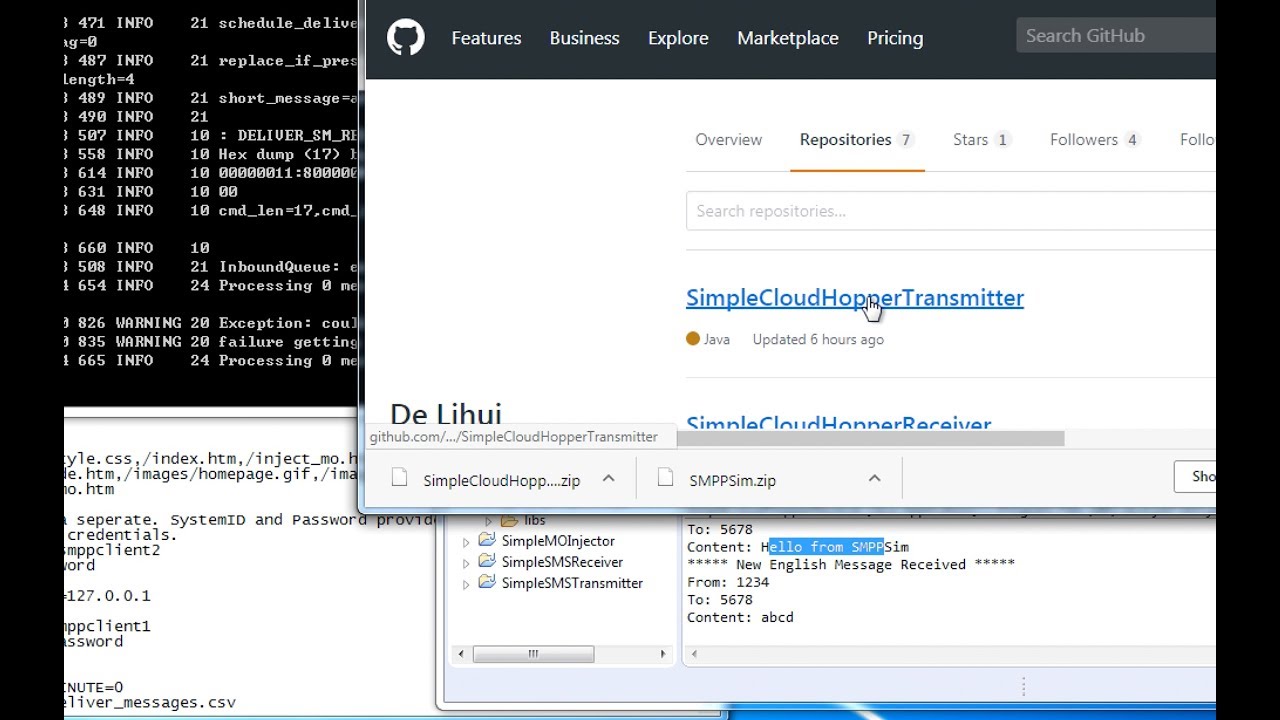Open the SMPPSim.zip download item
1280x720 pixels.
(732, 480)
